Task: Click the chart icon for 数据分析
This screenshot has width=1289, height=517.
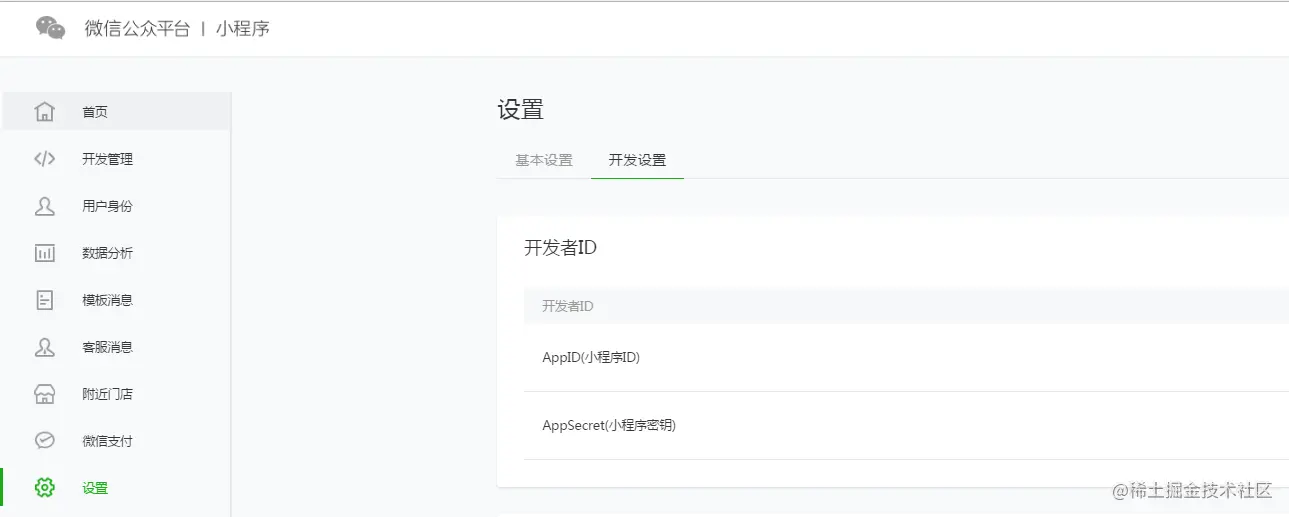Action: point(44,253)
